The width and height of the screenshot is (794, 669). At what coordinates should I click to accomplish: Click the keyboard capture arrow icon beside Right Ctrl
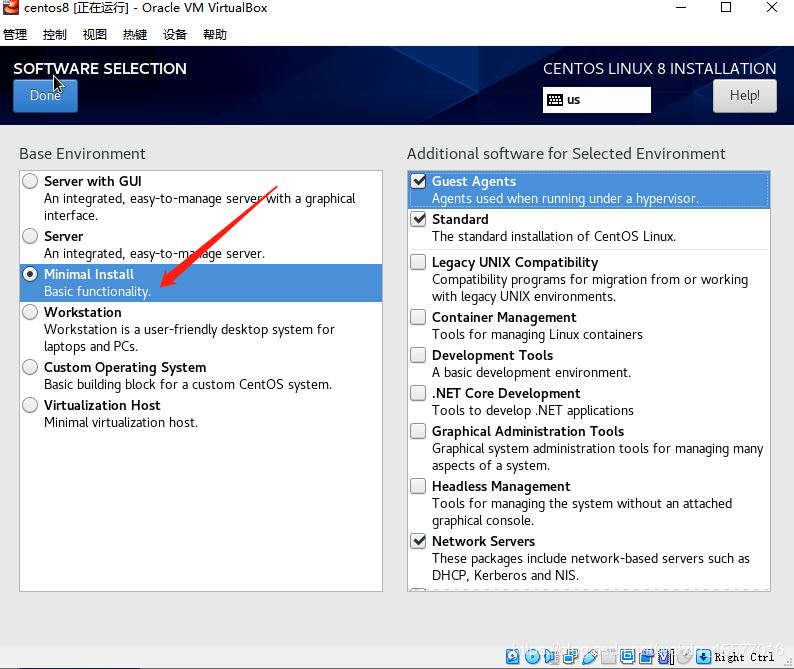click(704, 657)
